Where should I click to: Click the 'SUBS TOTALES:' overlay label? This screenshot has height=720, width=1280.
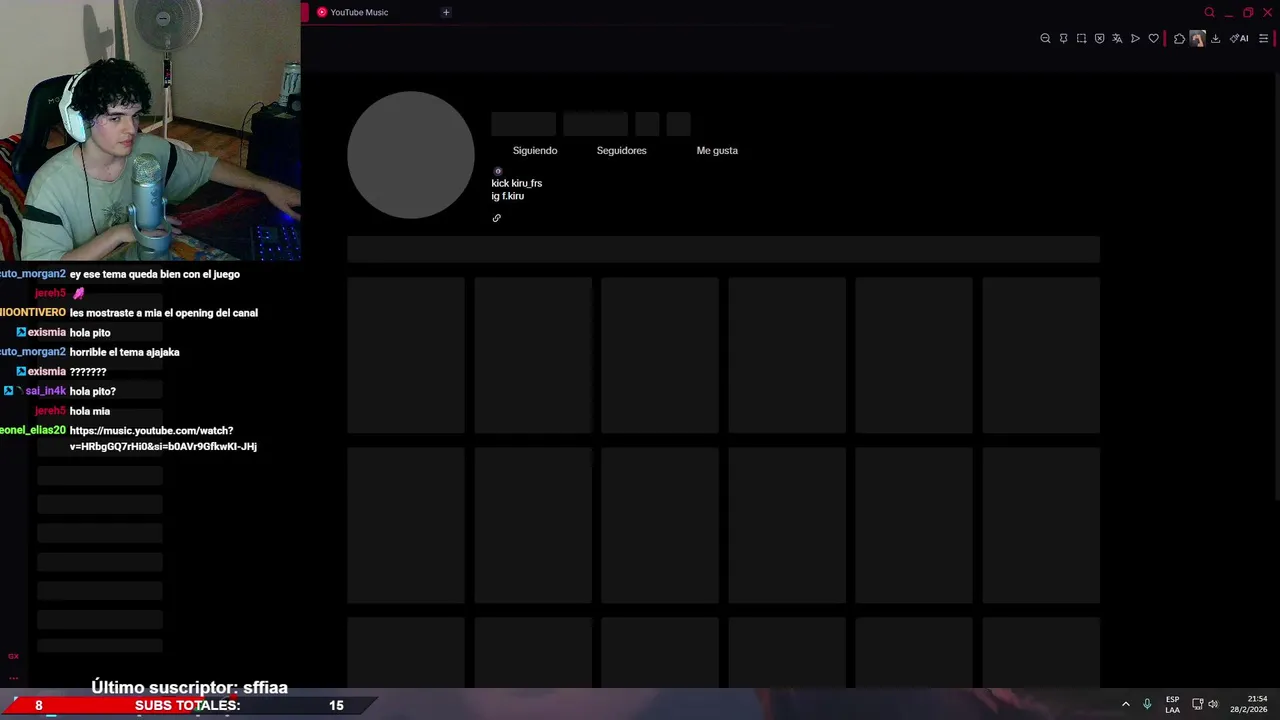(x=187, y=705)
